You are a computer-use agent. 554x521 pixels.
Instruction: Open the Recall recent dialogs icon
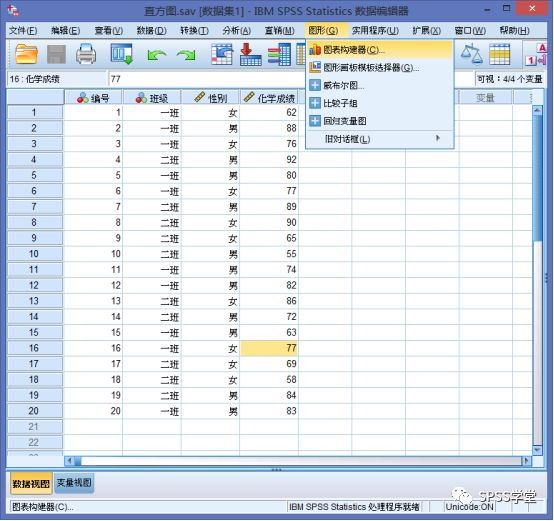122,54
